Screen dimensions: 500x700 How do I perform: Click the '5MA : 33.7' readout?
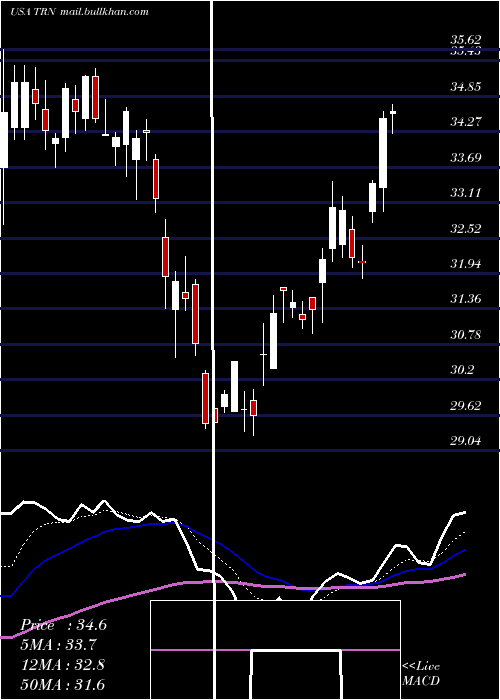tap(59, 645)
